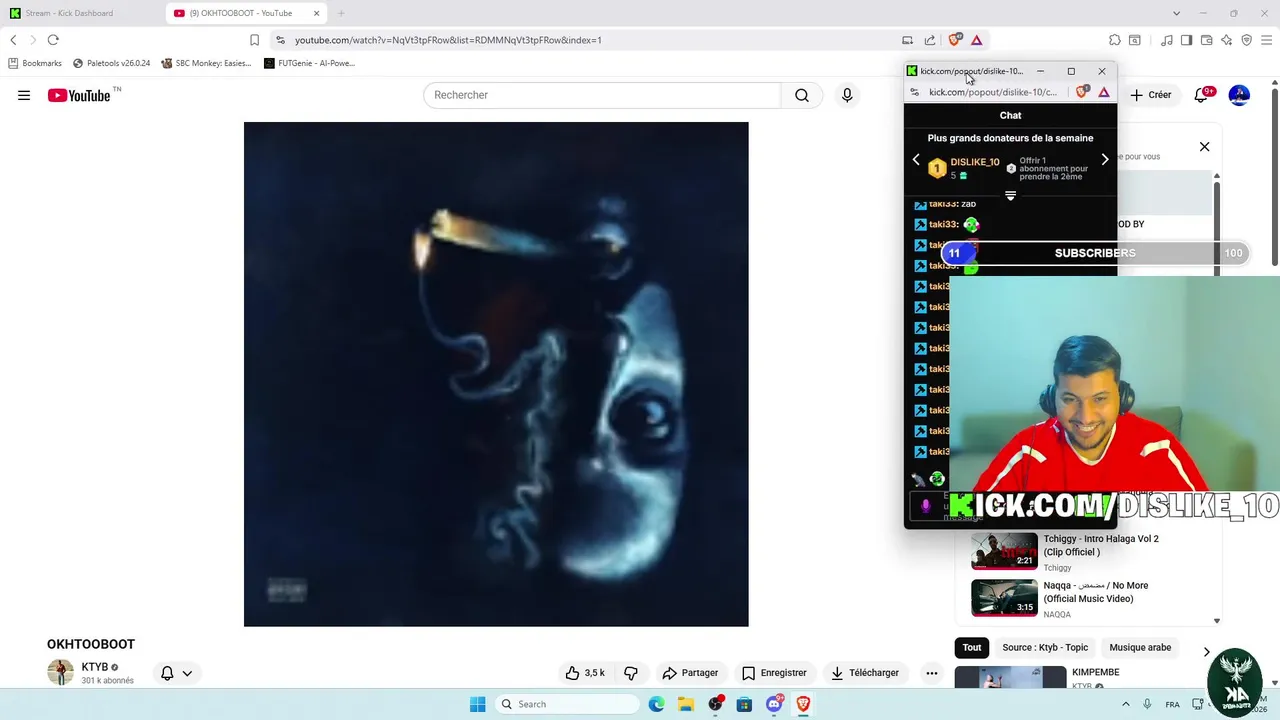Viewport: 1280px width, 720px height.
Task: Click the share page icon in address bar
Action: [930, 40]
